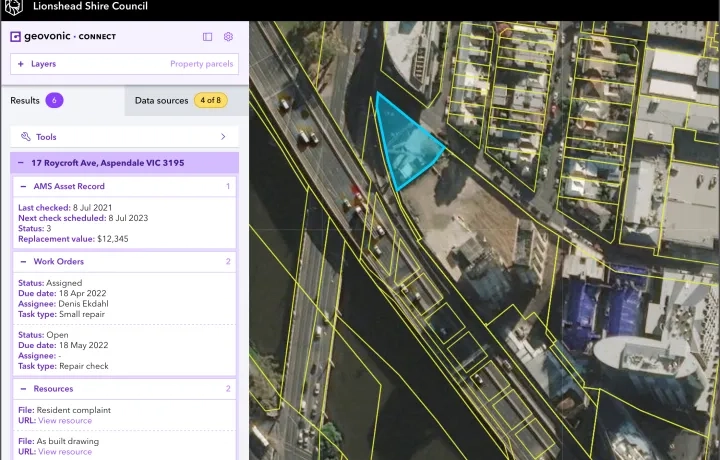Click the AMS Asset Record count 1
Image resolution: width=720 pixels, height=460 pixels.
point(228,186)
